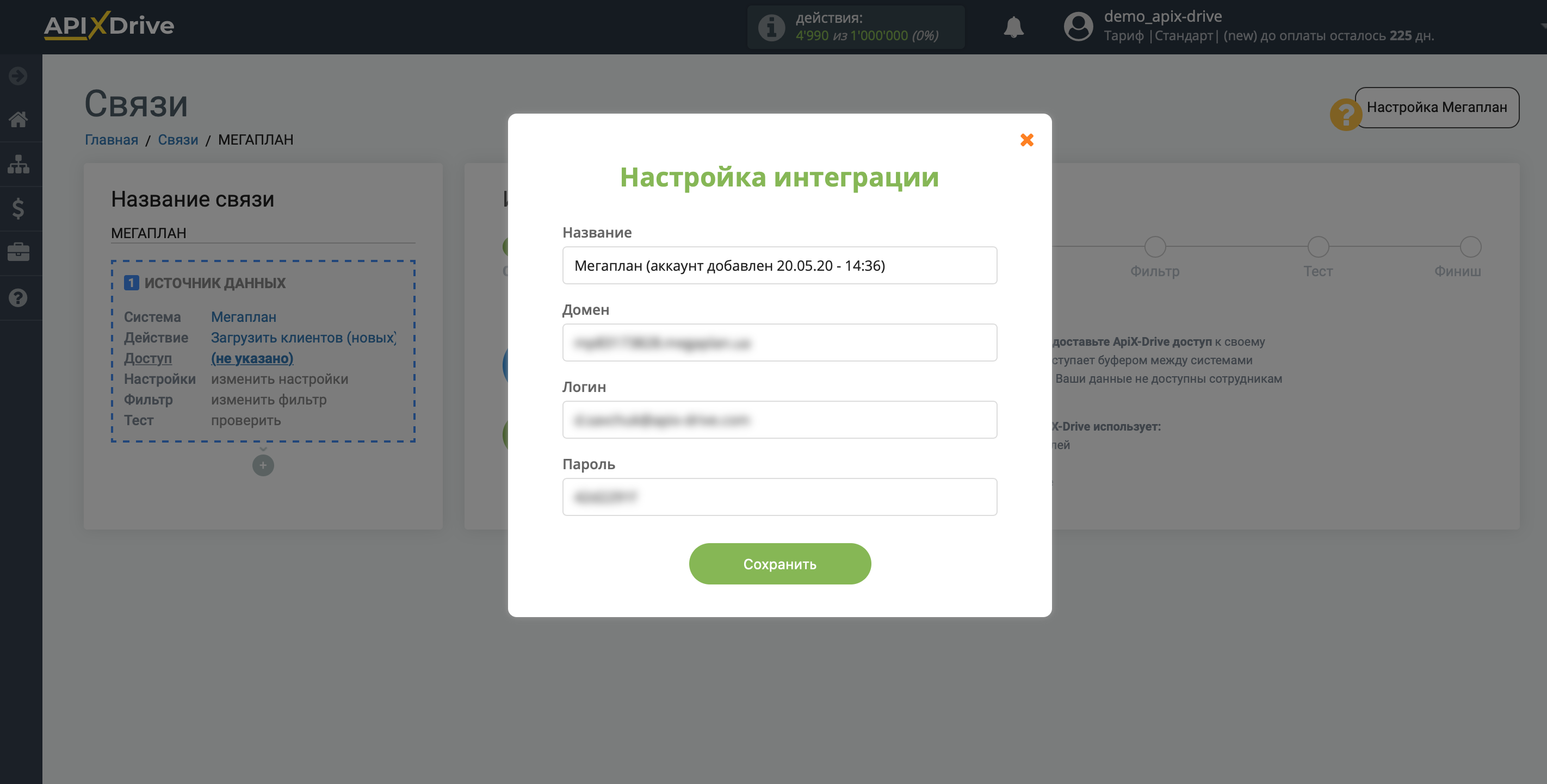Edit the connection name МЕГАПЛАН field
The width and height of the screenshot is (1547, 784).
(263, 233)
